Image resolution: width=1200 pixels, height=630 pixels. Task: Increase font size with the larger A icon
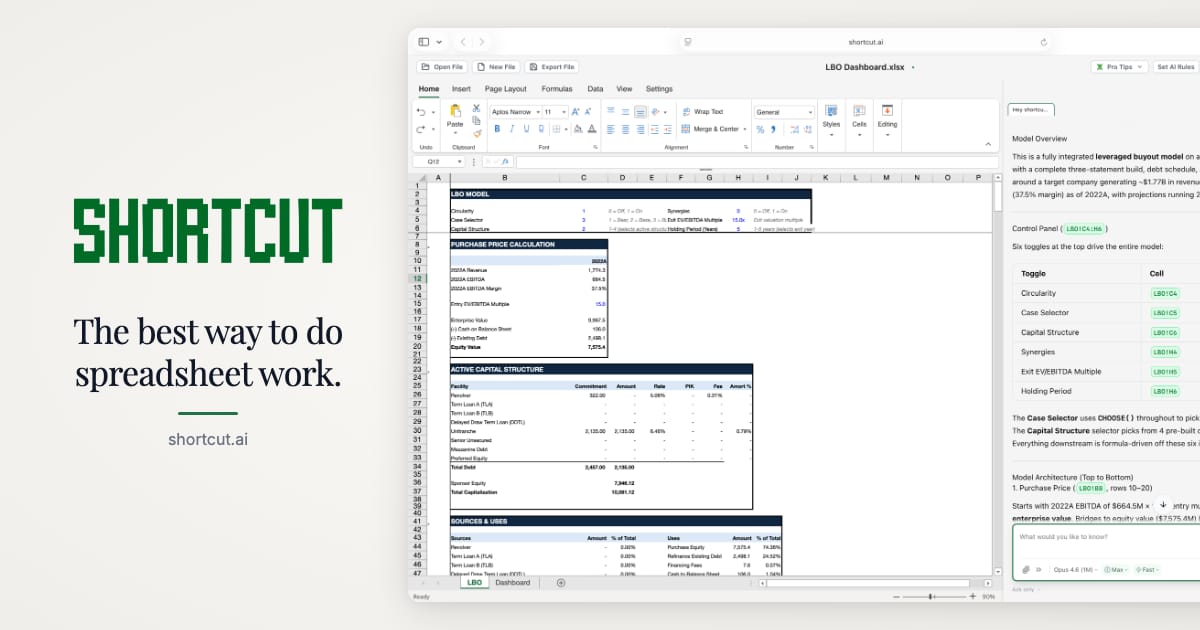pyautogui.click(x=576, y=112)
